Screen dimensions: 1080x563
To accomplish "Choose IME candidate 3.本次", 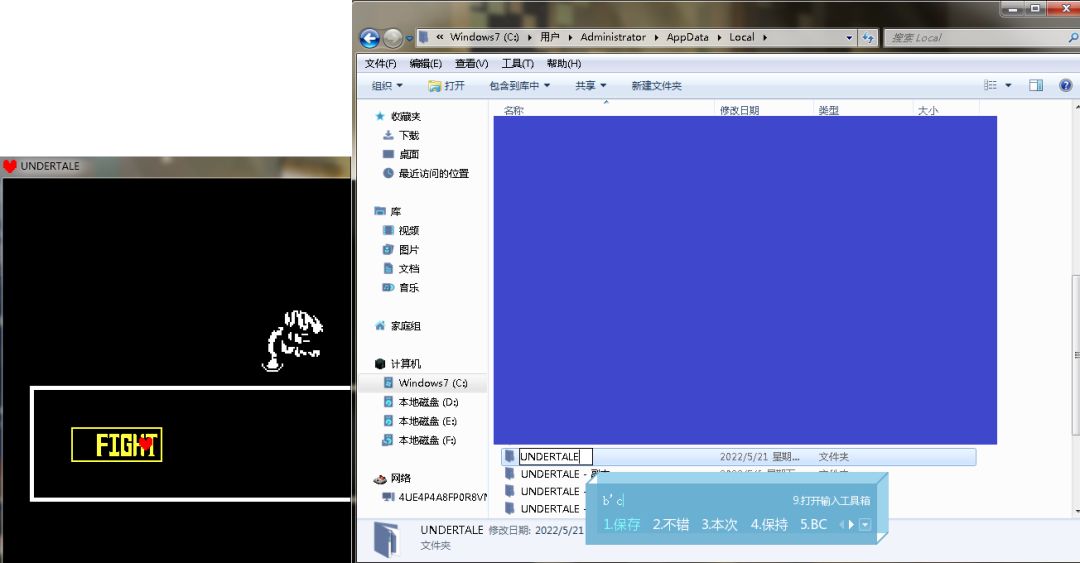I will pos(719,524).
